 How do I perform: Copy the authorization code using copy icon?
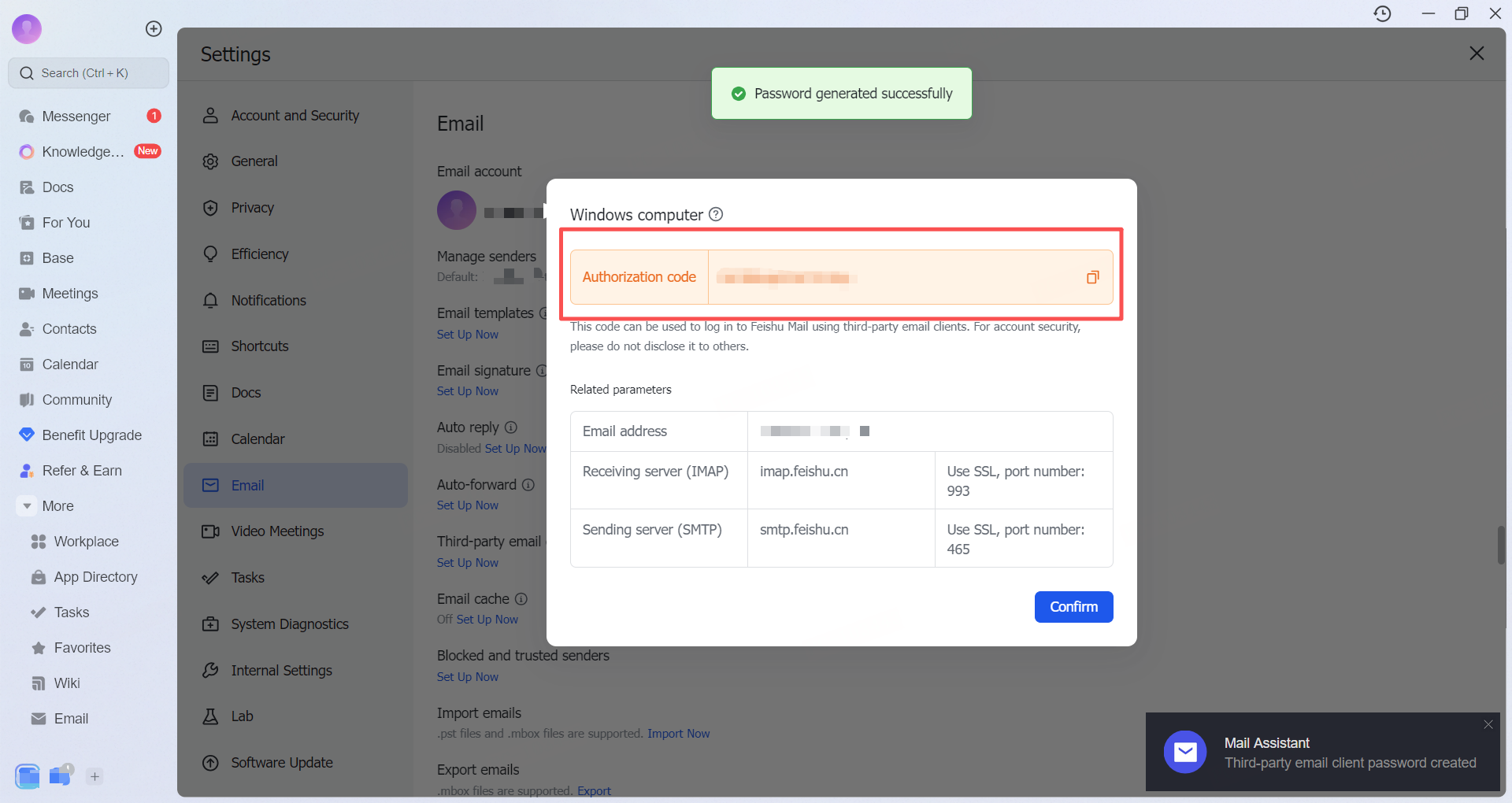[x=1092, y=277]
